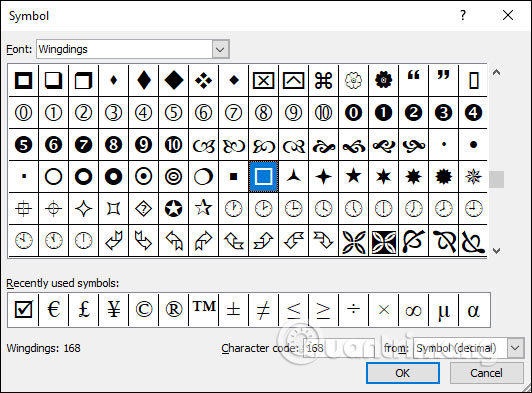The image size is (532, 393).
Task: Confirm with the OK button
Action: click(403, 373)
